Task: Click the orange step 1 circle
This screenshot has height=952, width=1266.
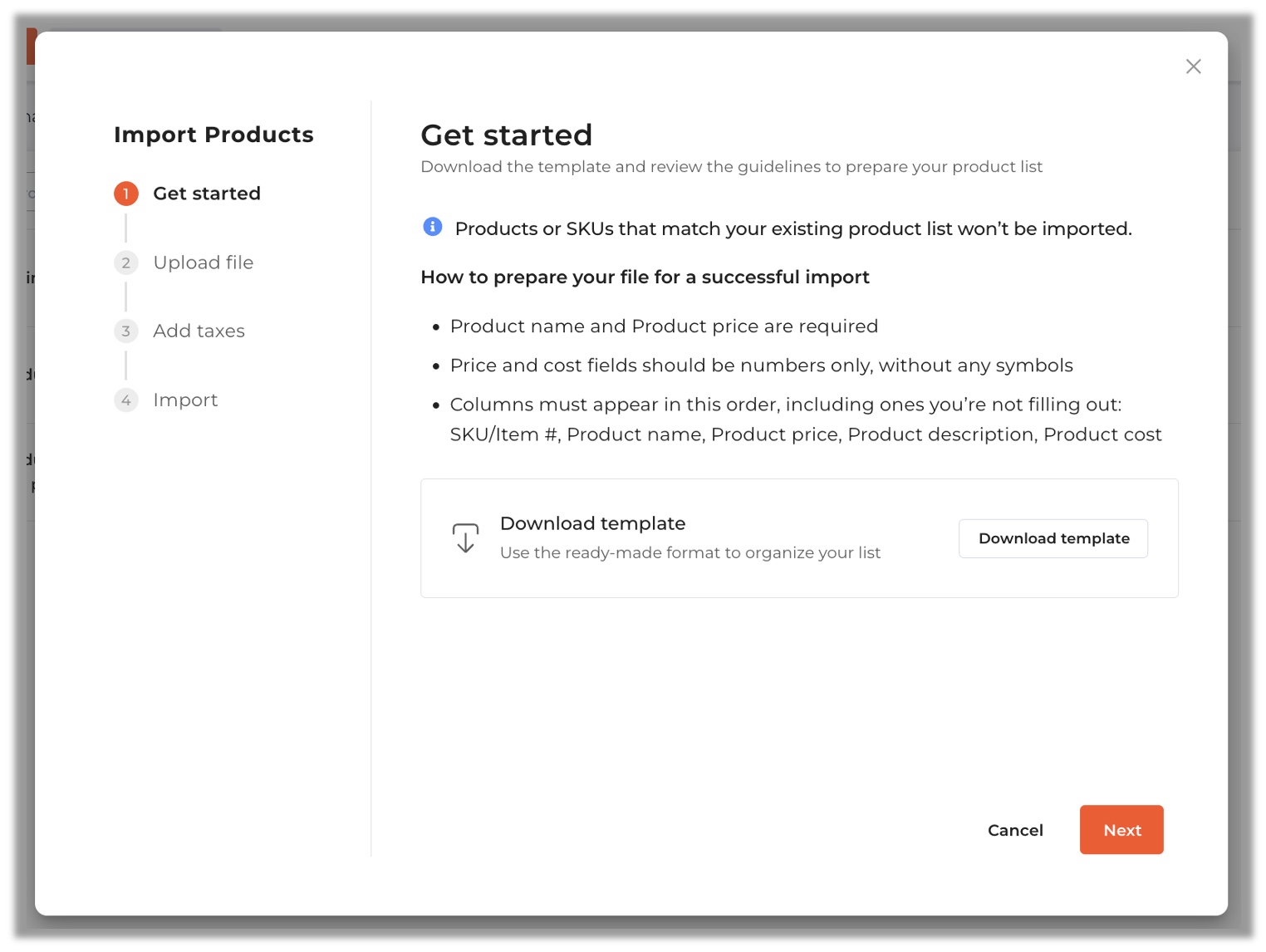Action: pyautogui.click(x=126, y=194)
